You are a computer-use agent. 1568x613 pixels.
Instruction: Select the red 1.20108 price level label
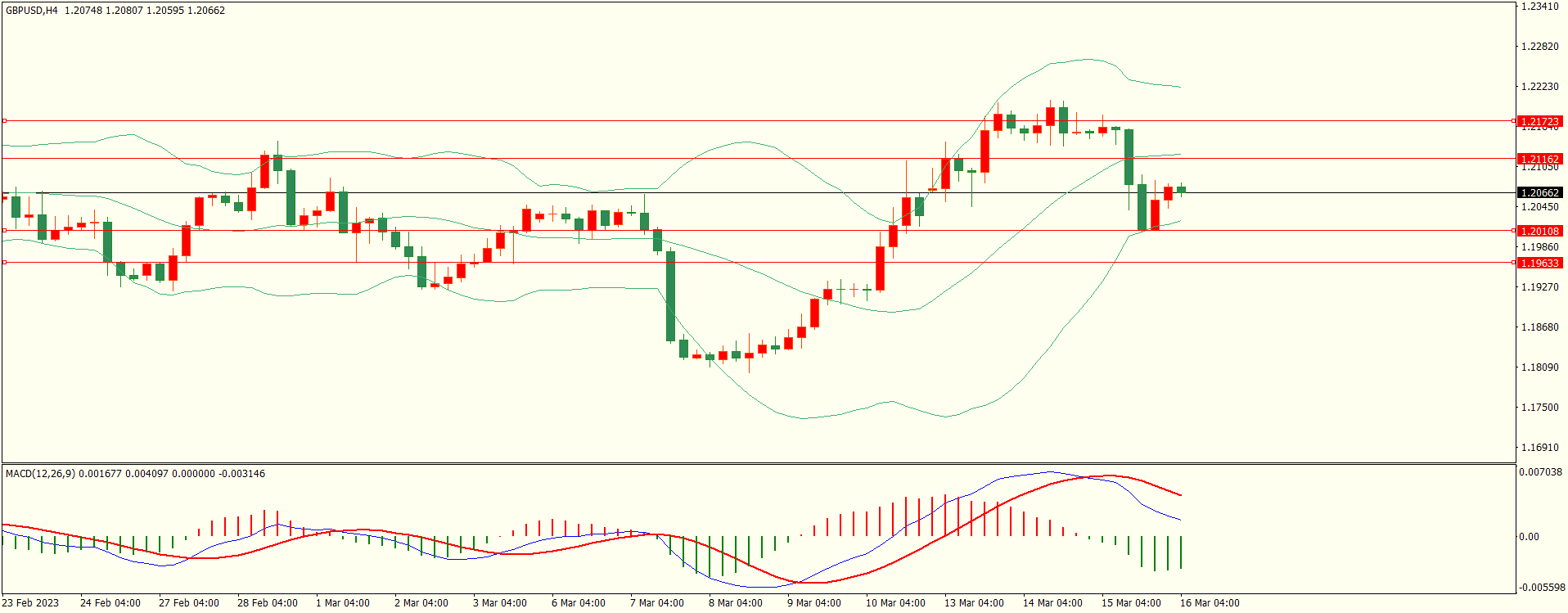point(1539,232)
